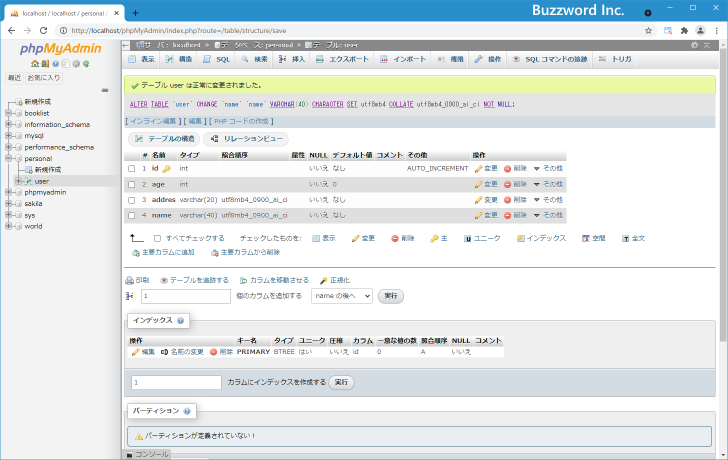This screenshot has width=728, height=460.
Task: Click the Inline edit link
Action: click(153, 122)
